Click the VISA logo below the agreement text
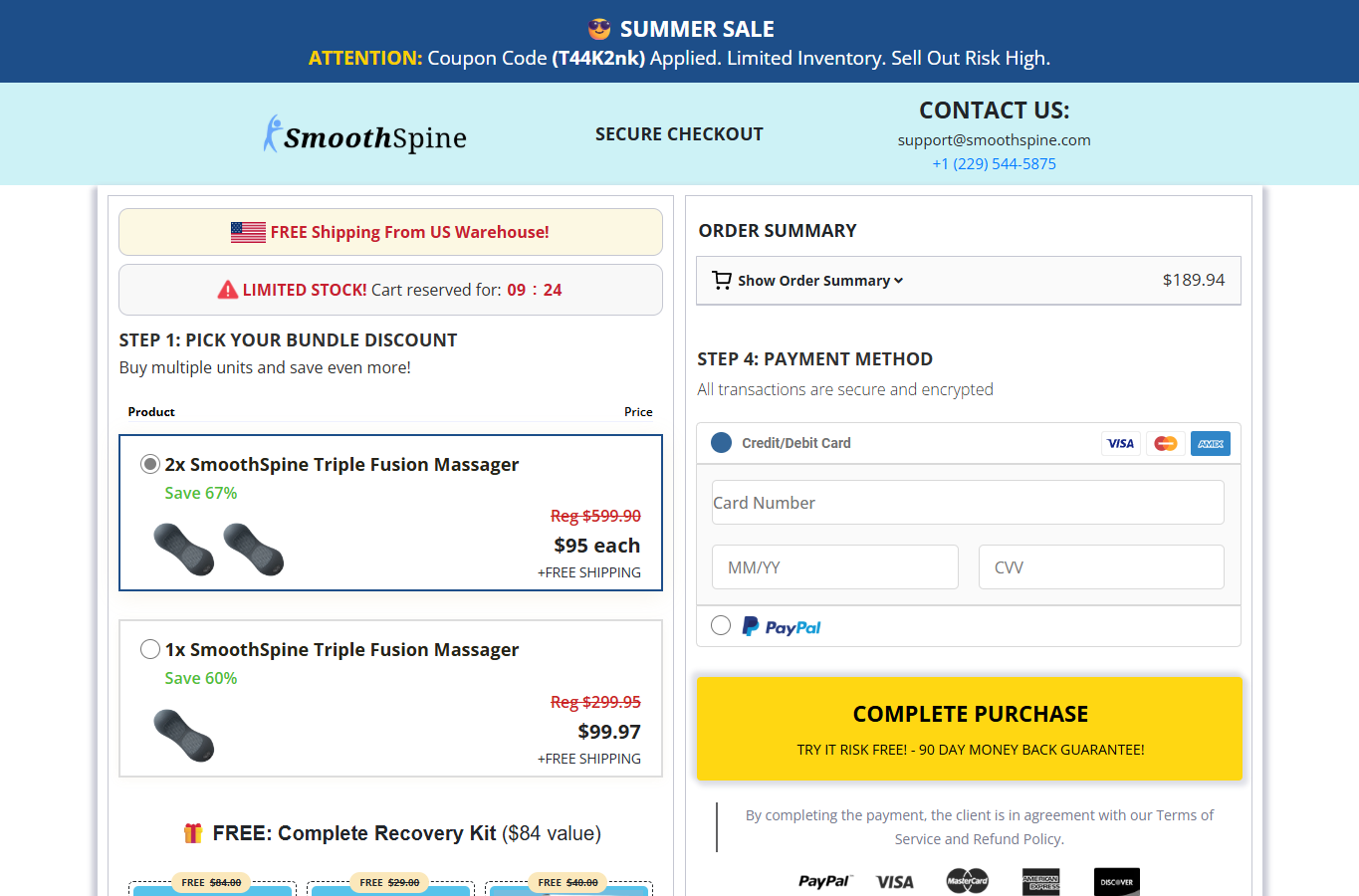Image resolution: width=1359 pixels, height=896 pixels. point(895,882)
